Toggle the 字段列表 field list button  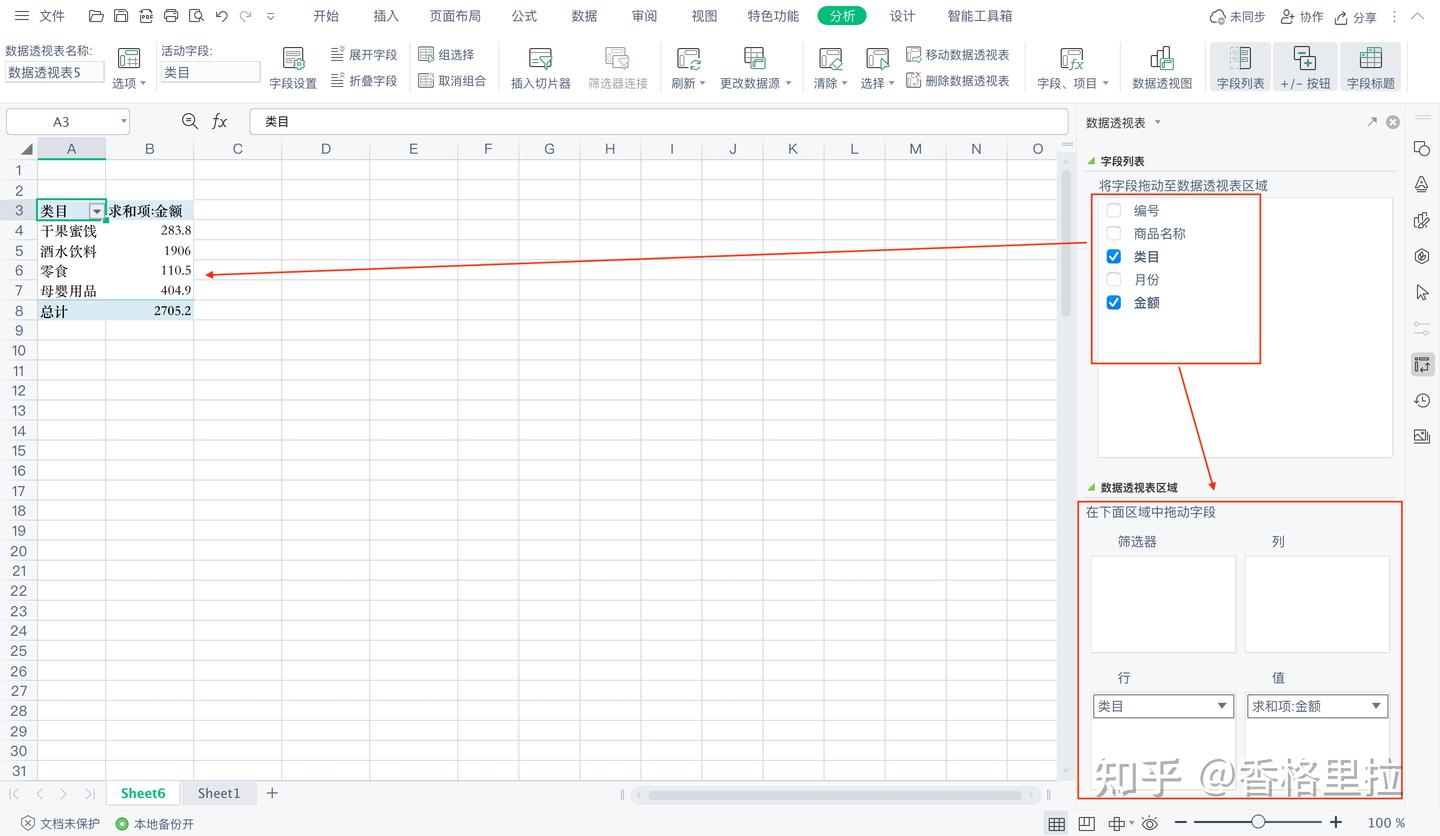1240,68
